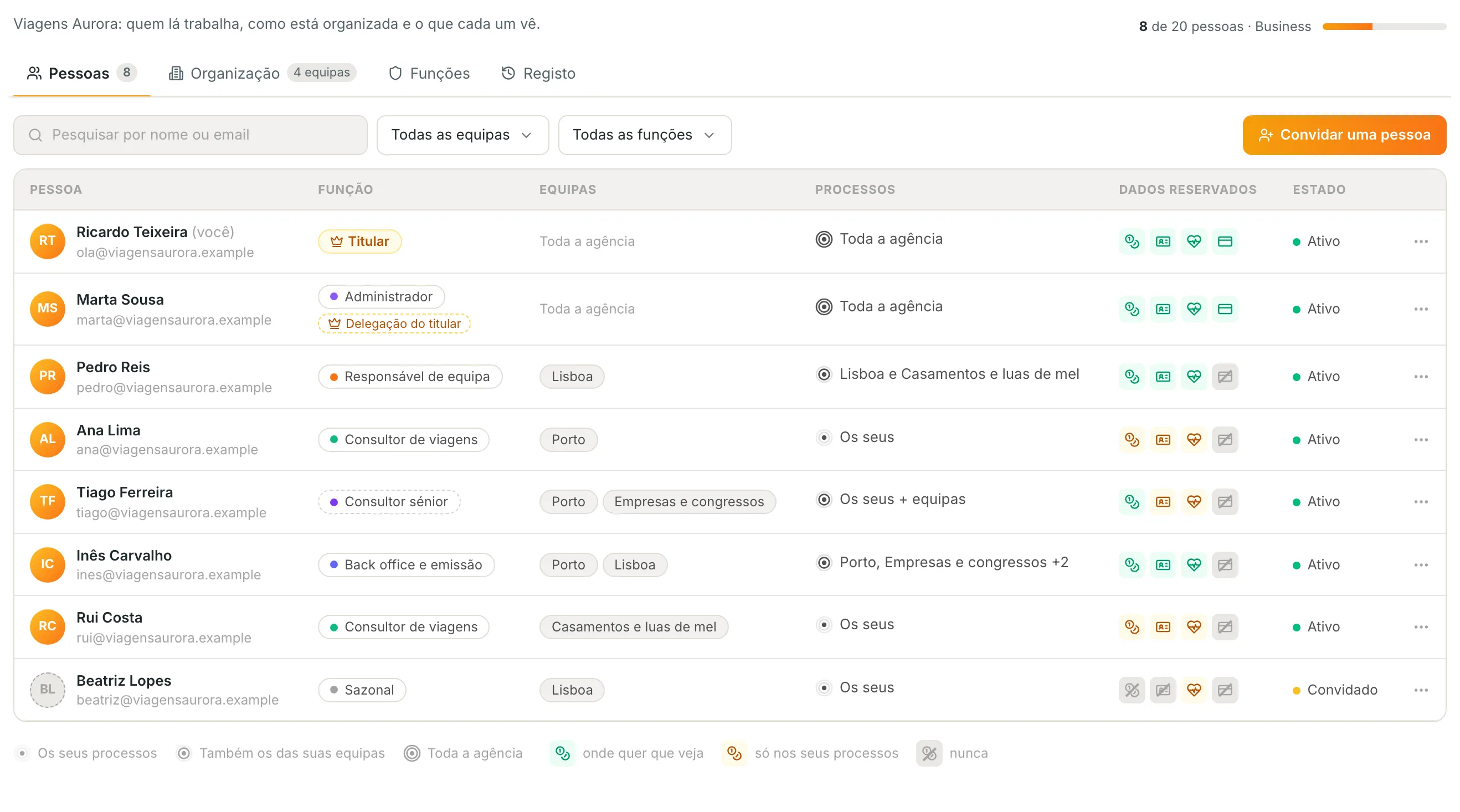Screen dimensions: 1460x812
Task: Open the 'Todas as funções' filter dropdown
Action: point(644,135)
